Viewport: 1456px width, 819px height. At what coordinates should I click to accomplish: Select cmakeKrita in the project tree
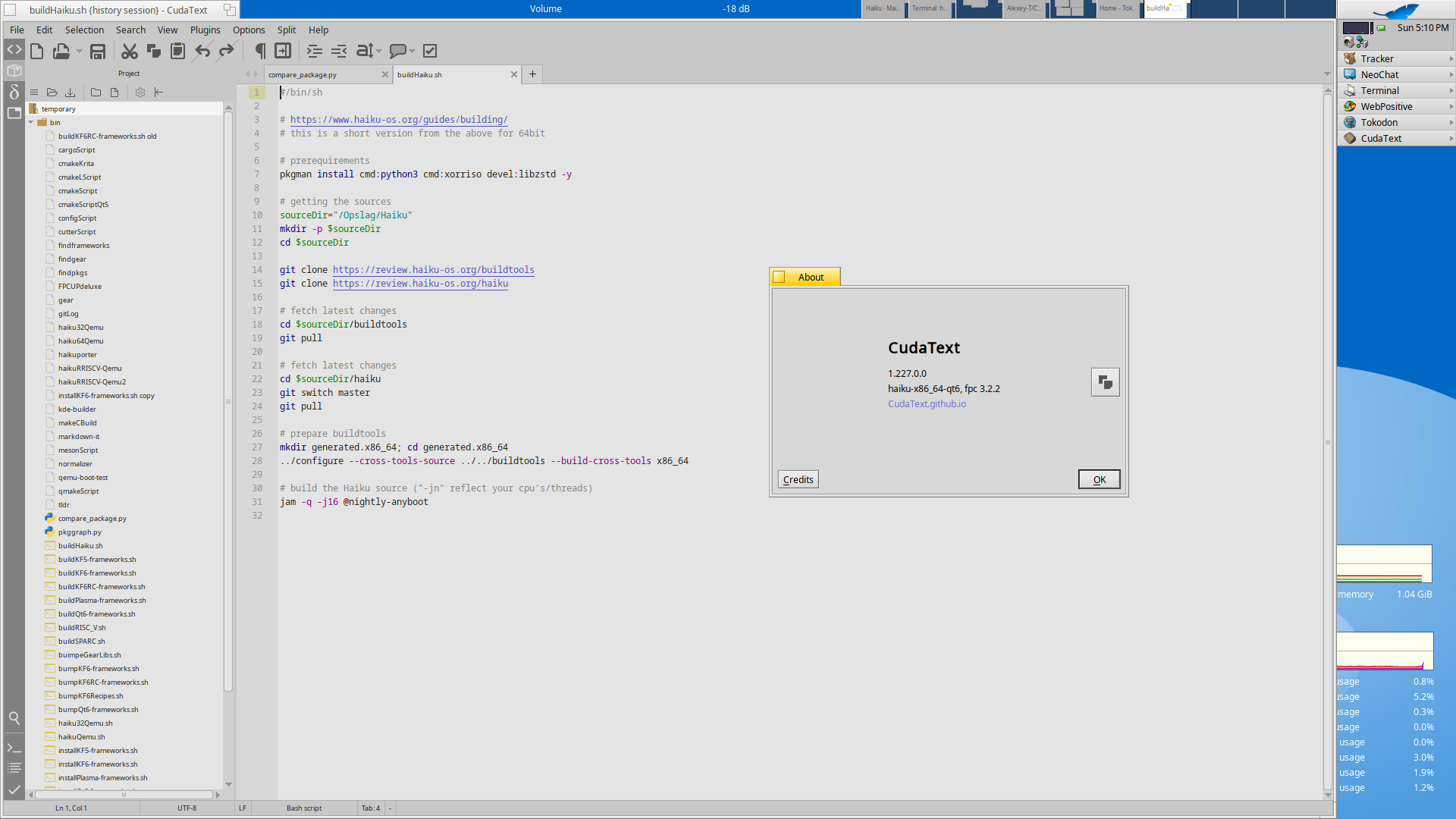click(76, 164)
